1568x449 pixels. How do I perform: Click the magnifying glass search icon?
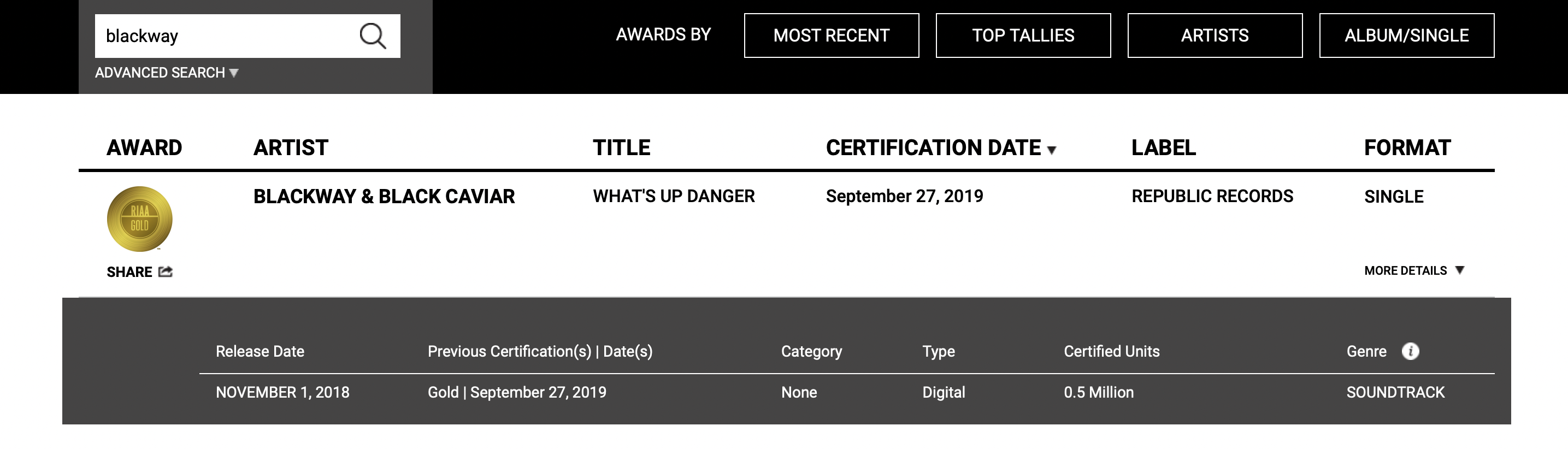point(373,36)
